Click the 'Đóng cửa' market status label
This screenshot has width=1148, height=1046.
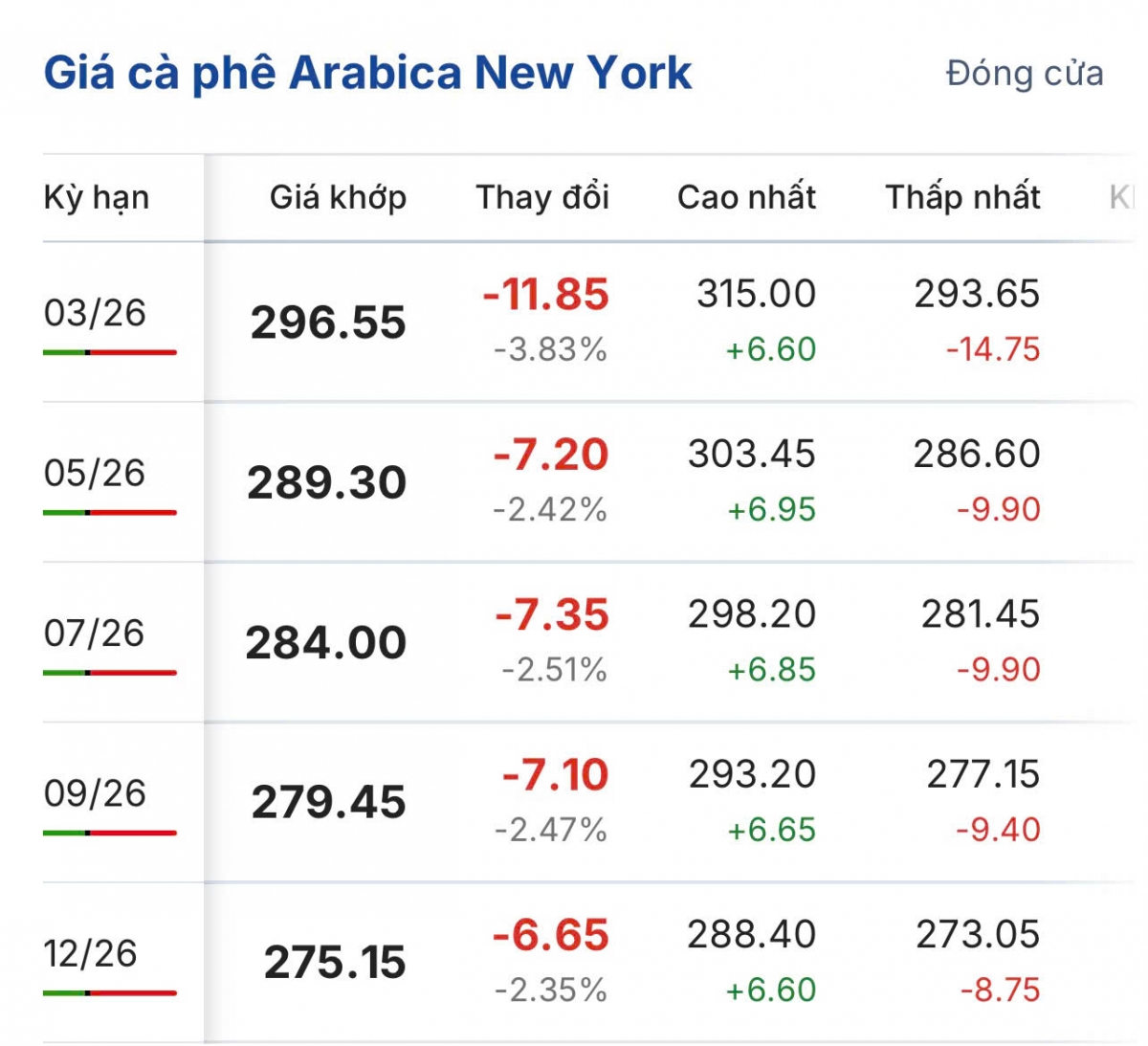1024,74
